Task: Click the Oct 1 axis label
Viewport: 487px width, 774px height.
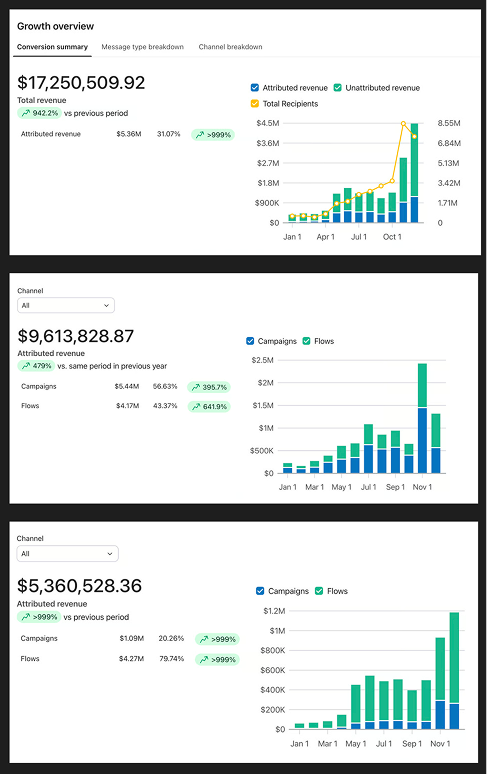Action: tap(392, 237)
